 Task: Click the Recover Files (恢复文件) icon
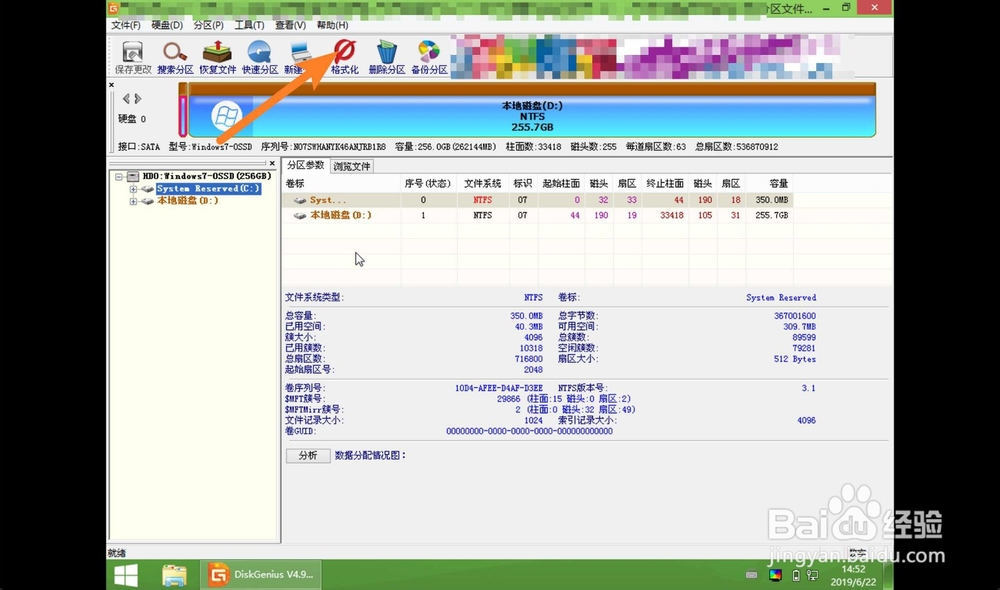217,57
